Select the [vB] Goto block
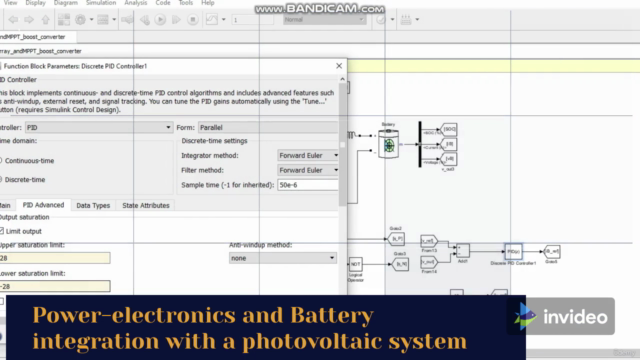This screenshot has width=640, height=360. pos(449,159)
